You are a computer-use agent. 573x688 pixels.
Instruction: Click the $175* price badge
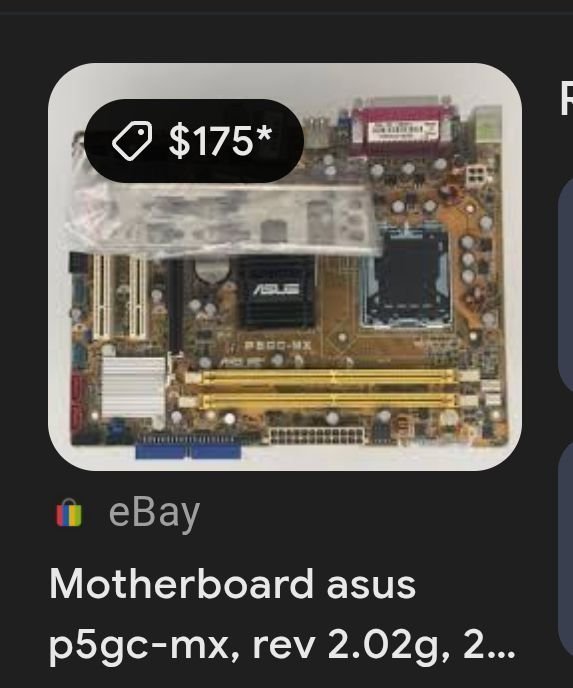coord(193,141)
